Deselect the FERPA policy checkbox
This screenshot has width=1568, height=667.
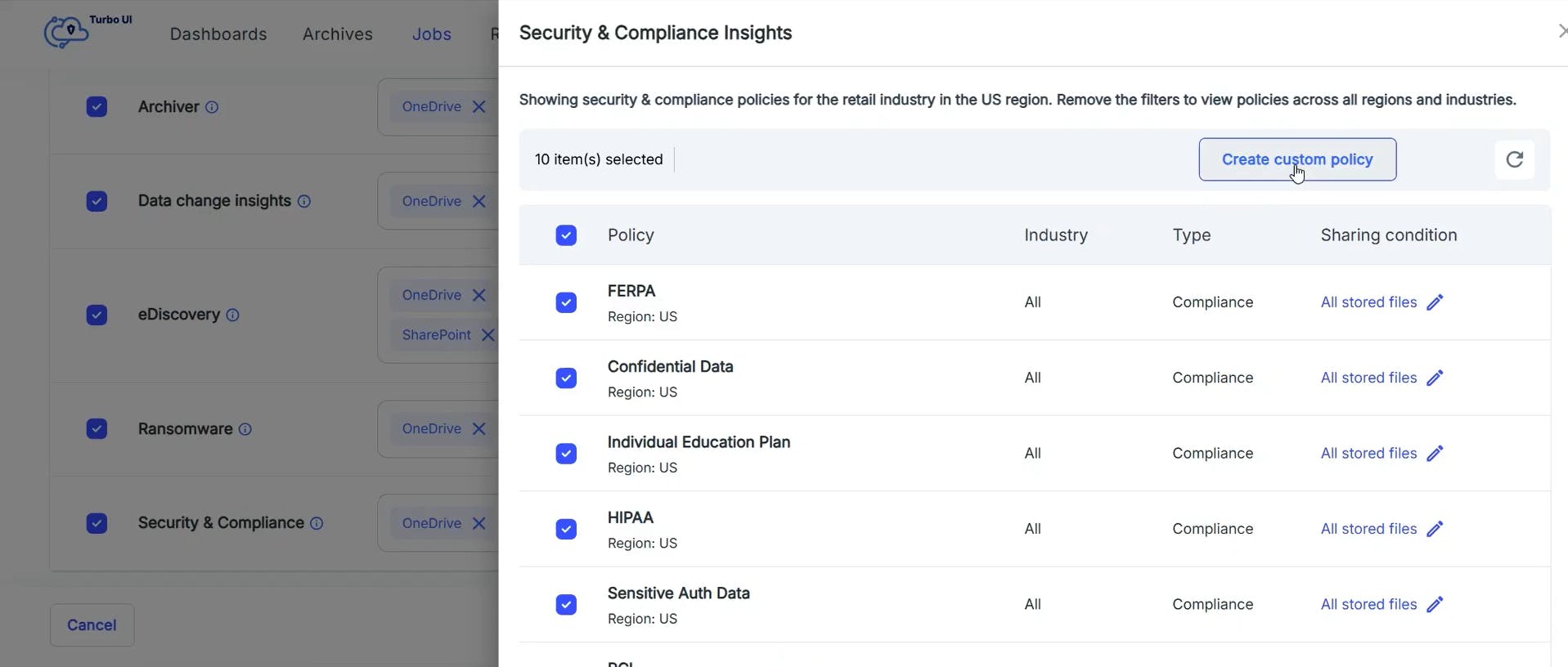[566, 302]
